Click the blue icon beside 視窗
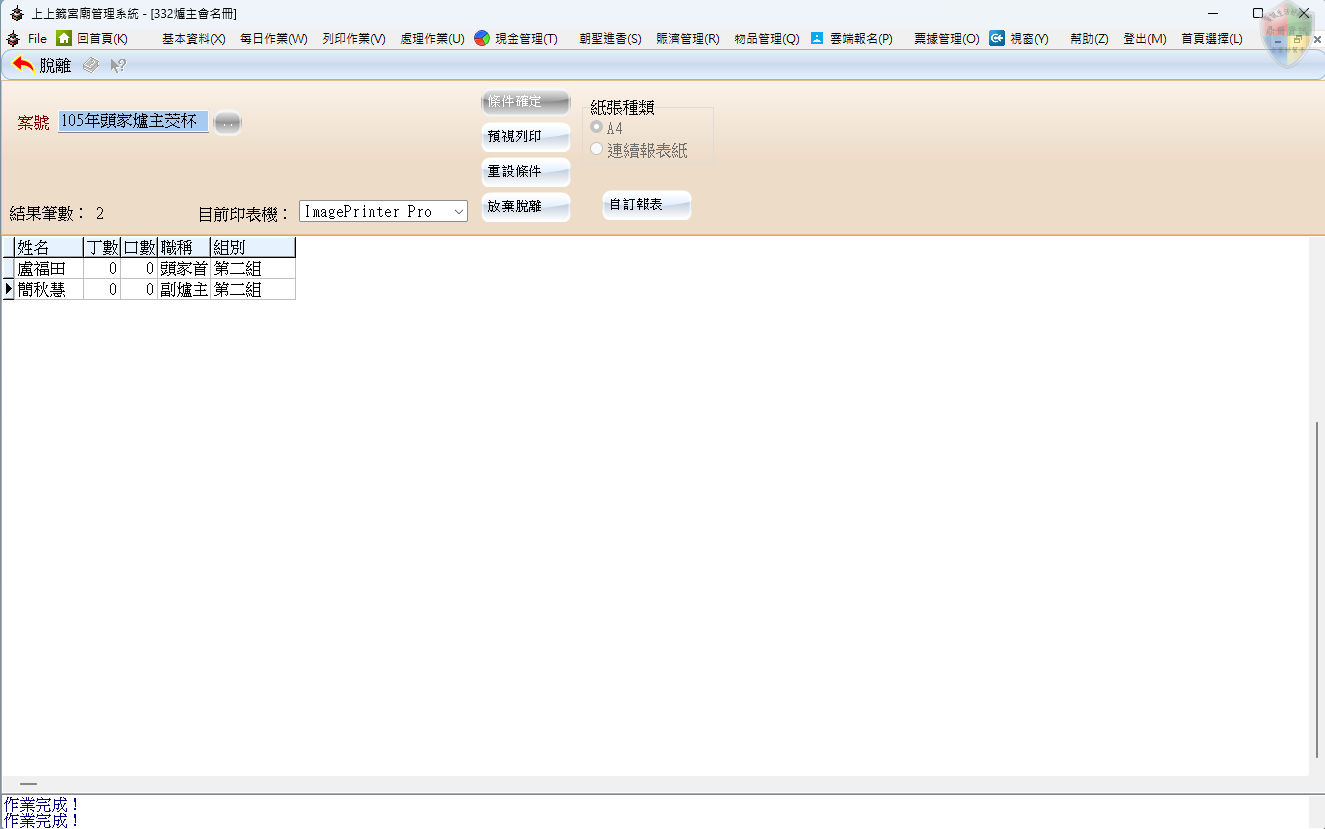This screenshot has height=829, width=1325. pos(997,38)
